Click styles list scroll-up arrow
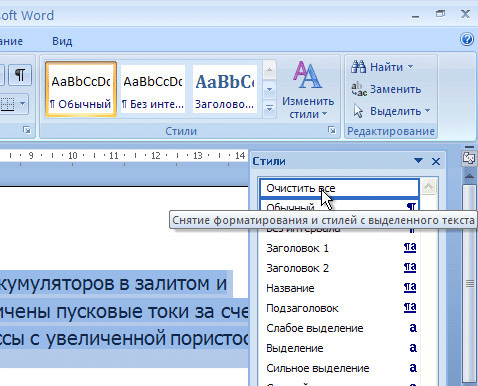 [x=428, y=187]
